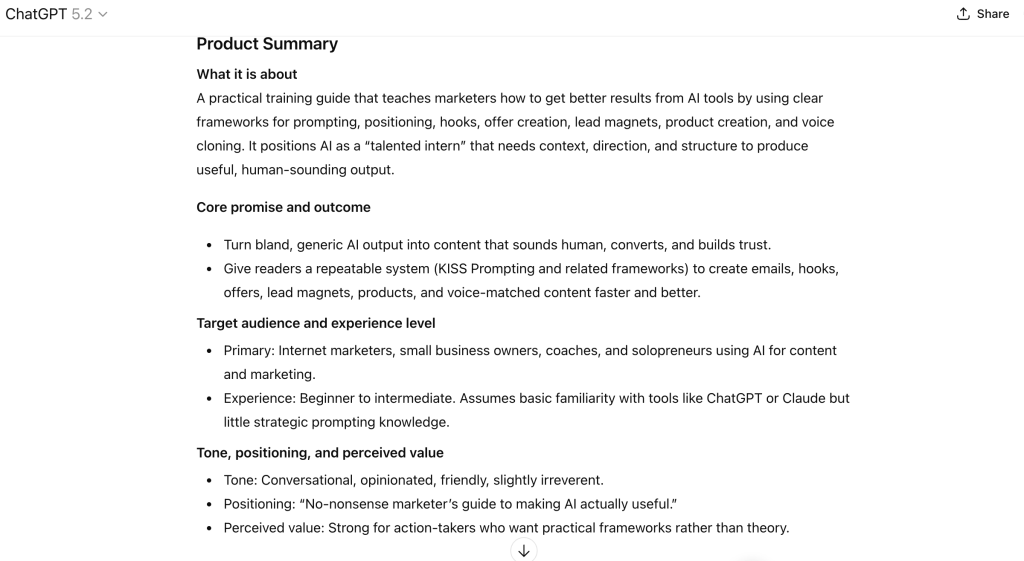Click the Product Summary heading

[267, 44]
